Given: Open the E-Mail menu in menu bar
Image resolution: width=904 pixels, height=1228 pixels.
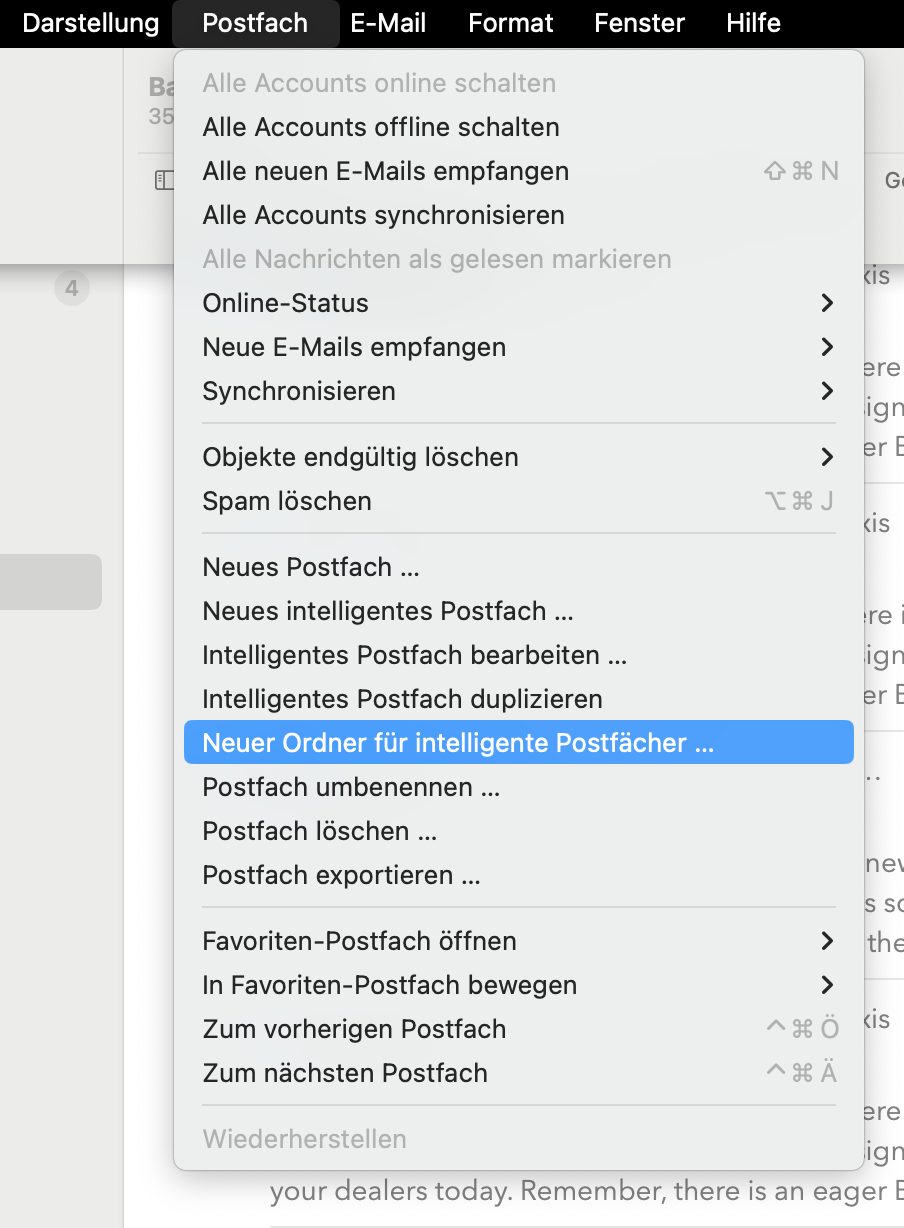Looking at the screenshot, I should tap(388, 23).
